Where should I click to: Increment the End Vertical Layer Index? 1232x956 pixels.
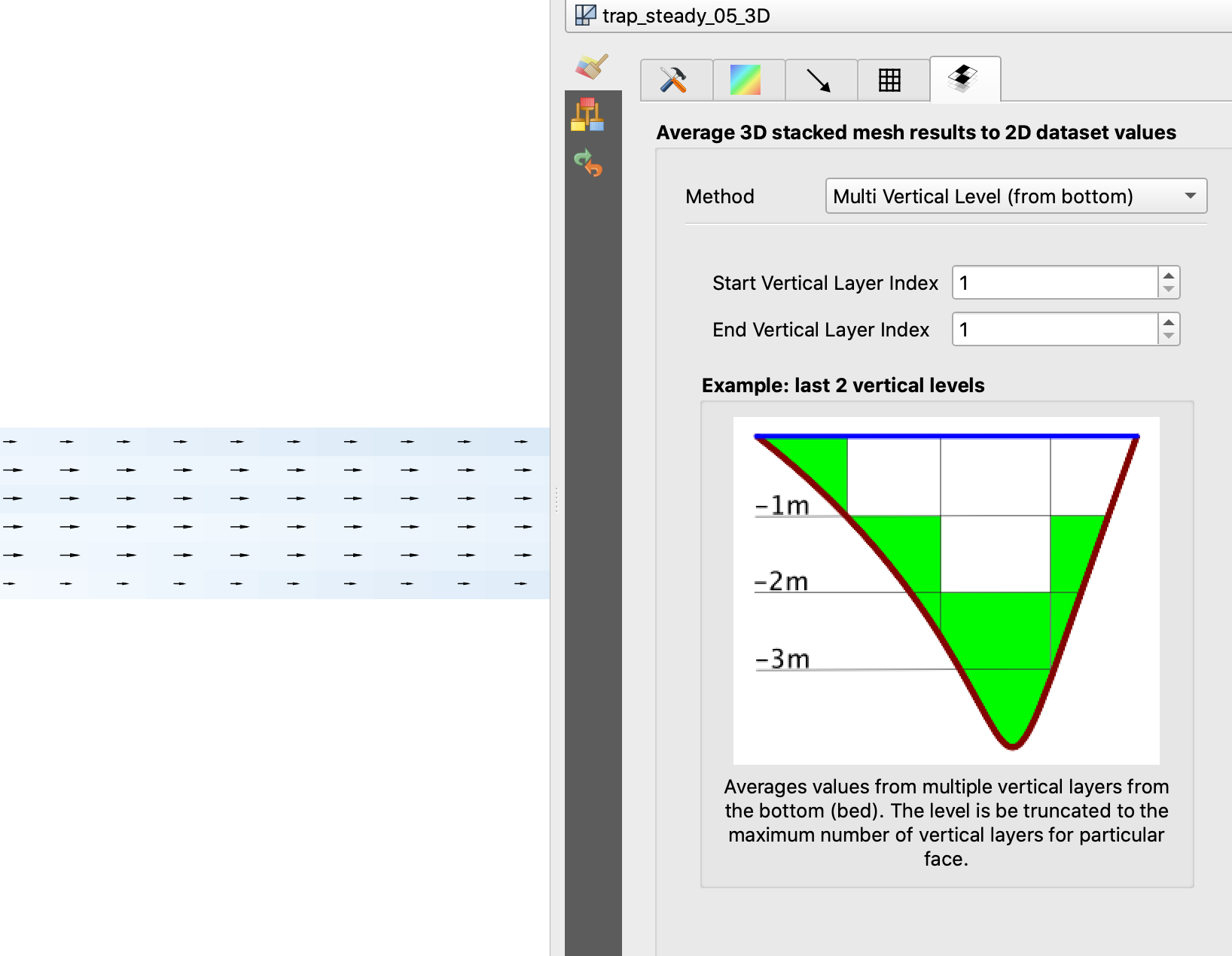tap(1168, 323)
